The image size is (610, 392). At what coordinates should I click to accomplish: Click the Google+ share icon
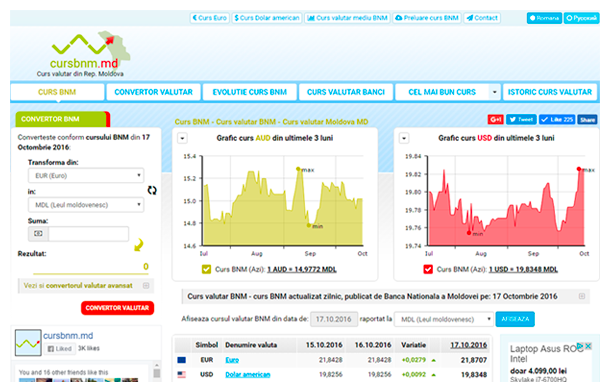pos(496,119)
